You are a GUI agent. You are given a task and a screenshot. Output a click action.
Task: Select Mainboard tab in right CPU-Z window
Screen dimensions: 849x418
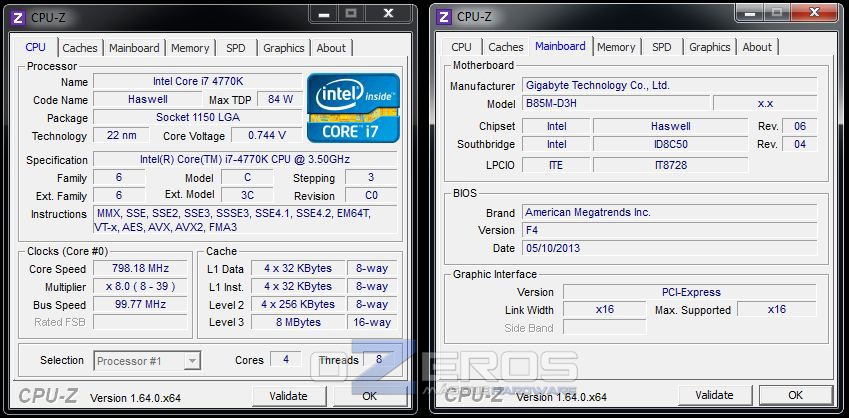560,46
